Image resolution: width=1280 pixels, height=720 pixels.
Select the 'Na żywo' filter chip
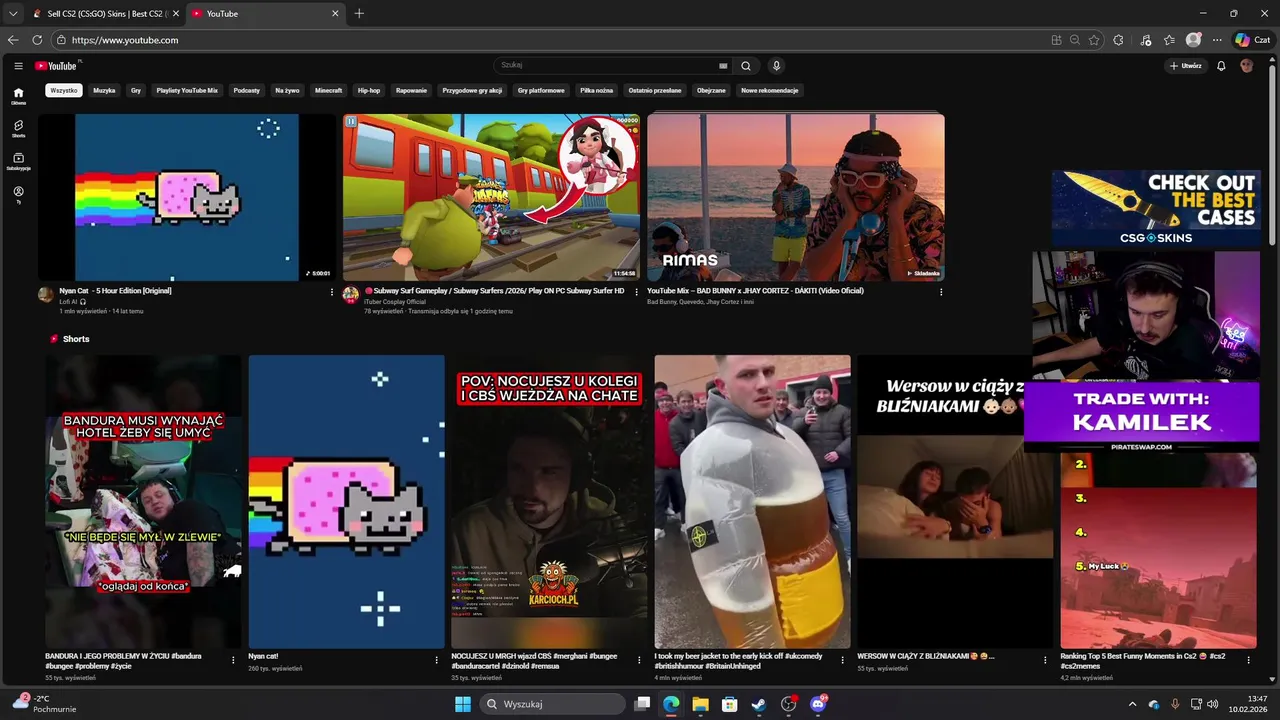tap(287, 90)
